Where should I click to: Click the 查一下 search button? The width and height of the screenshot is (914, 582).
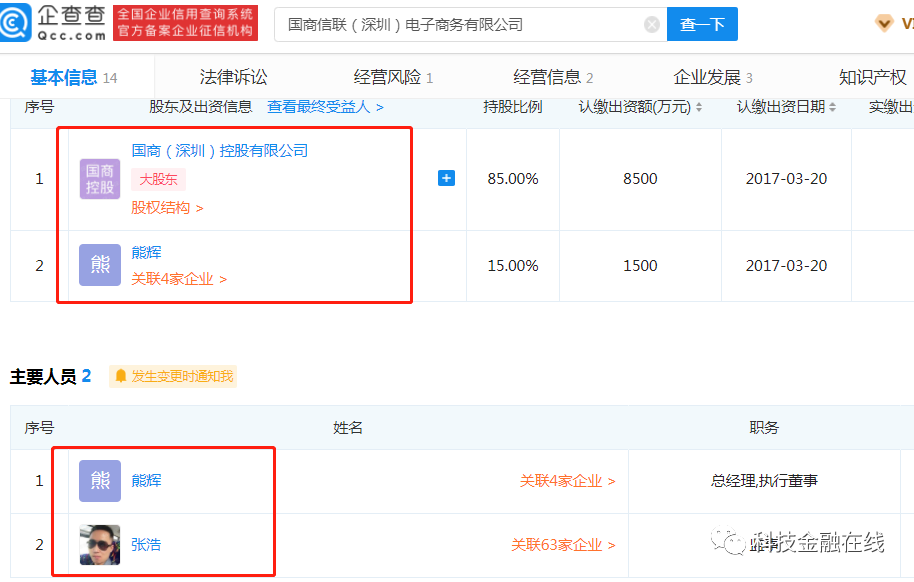pos(702,23)
